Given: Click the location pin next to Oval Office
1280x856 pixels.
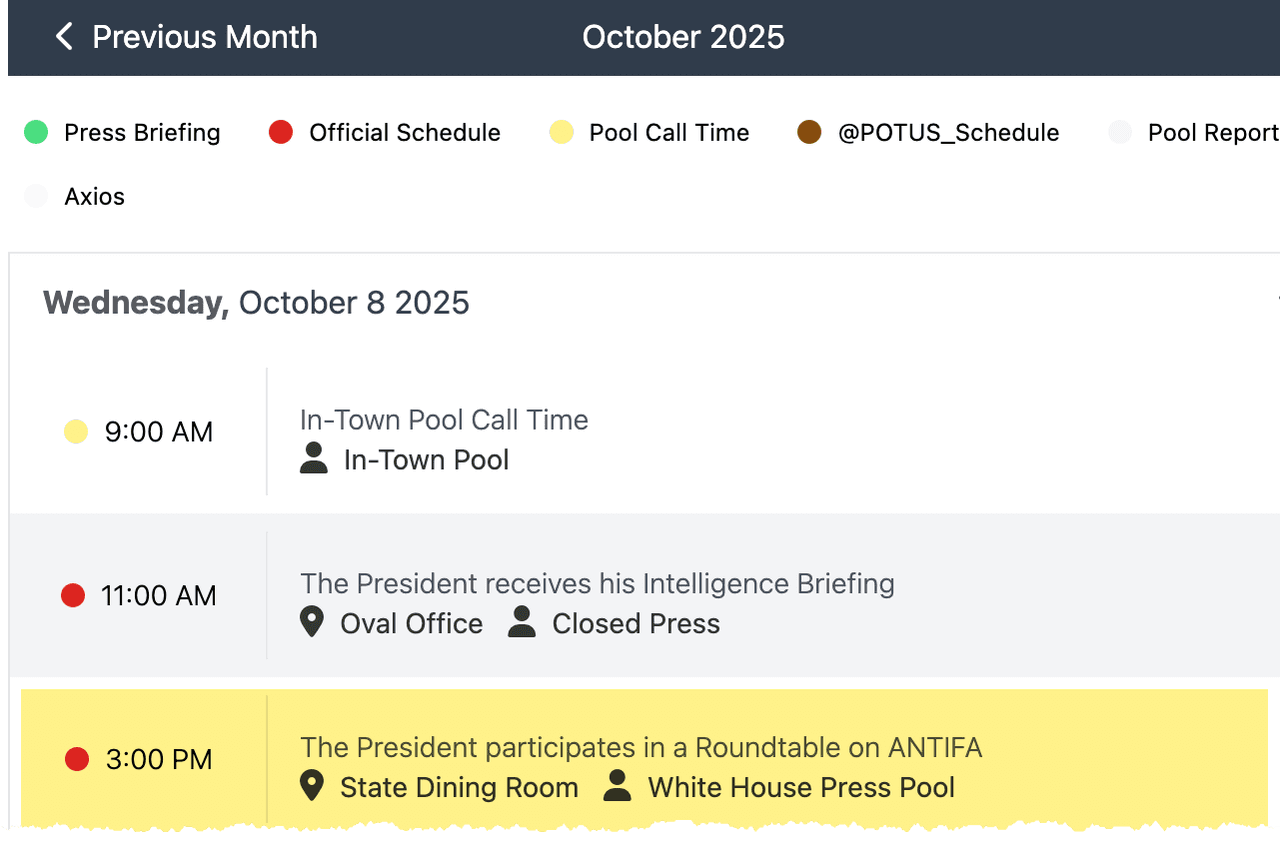Looking at the screenshot, I should tap(312, 623).
